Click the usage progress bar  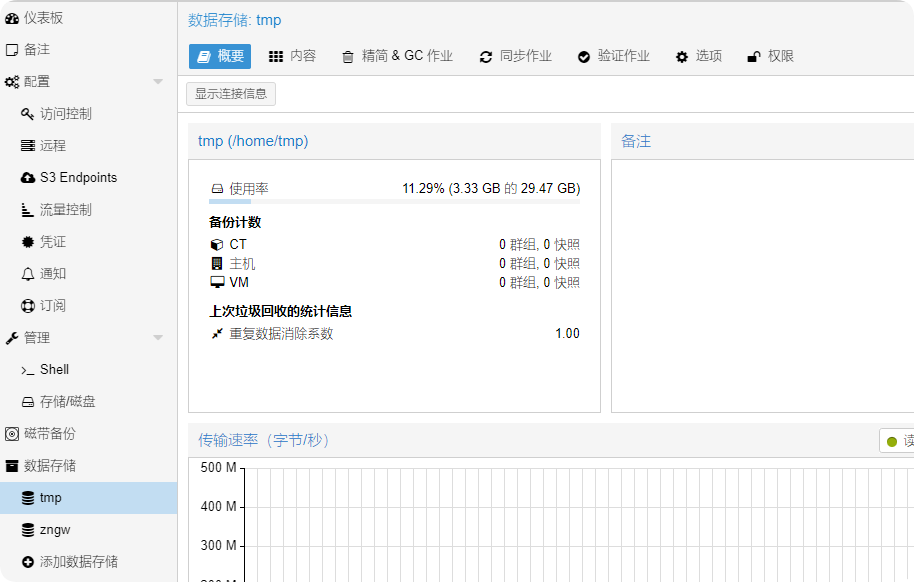coord(394,202)
